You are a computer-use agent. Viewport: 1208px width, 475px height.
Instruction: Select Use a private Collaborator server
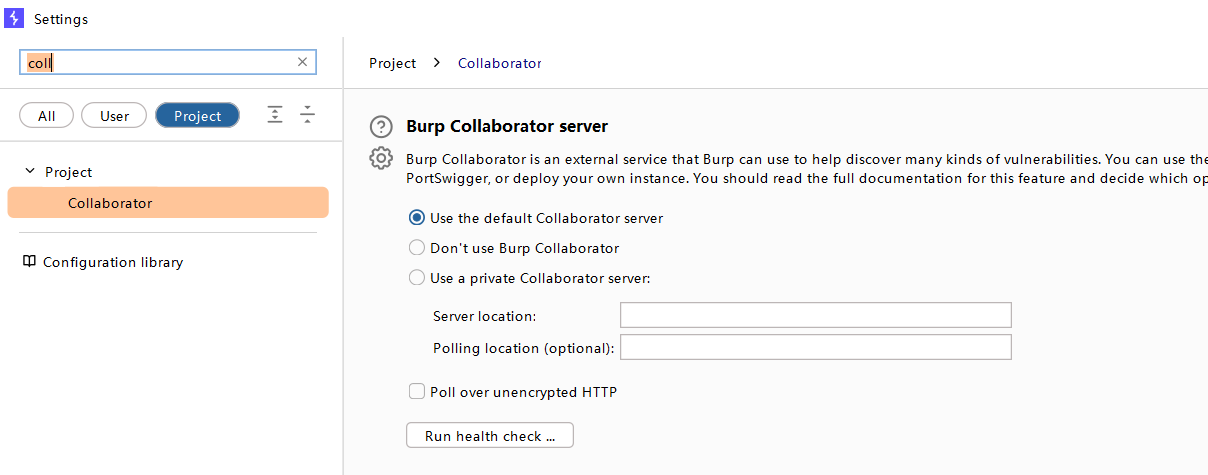point(417,278)
